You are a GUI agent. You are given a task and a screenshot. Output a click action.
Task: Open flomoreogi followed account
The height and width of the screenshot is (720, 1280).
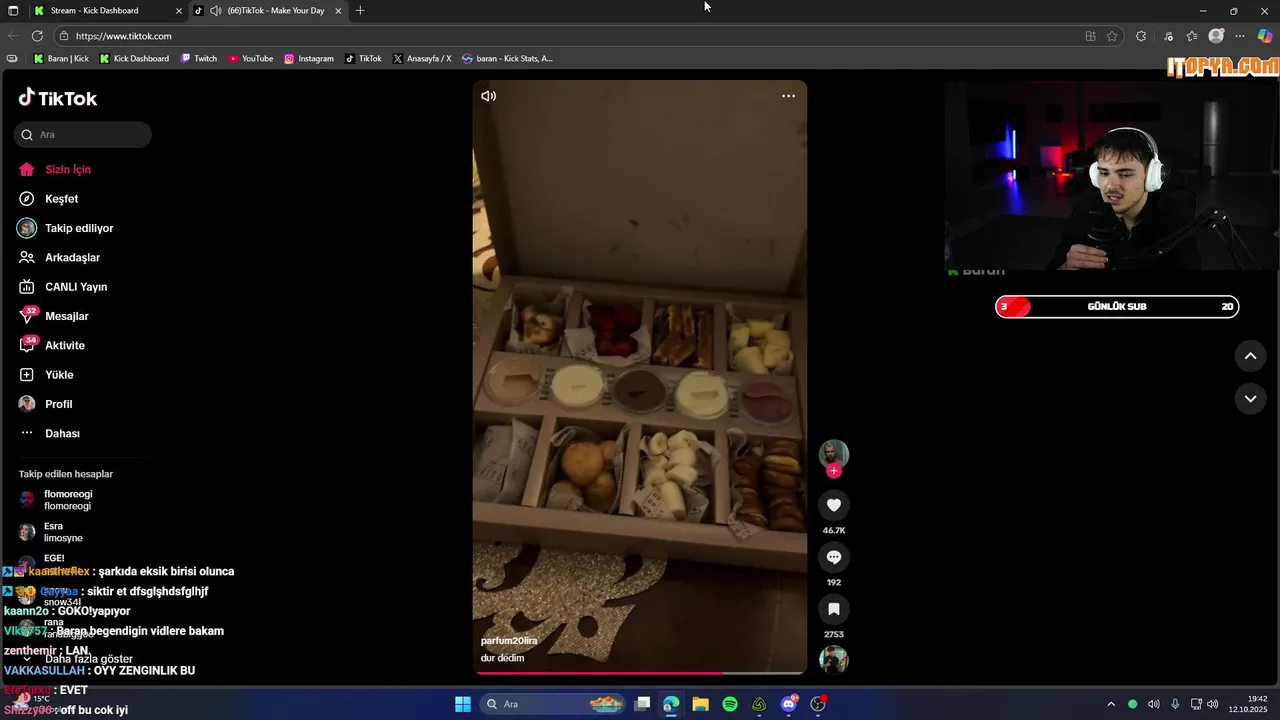coord(56,500)
